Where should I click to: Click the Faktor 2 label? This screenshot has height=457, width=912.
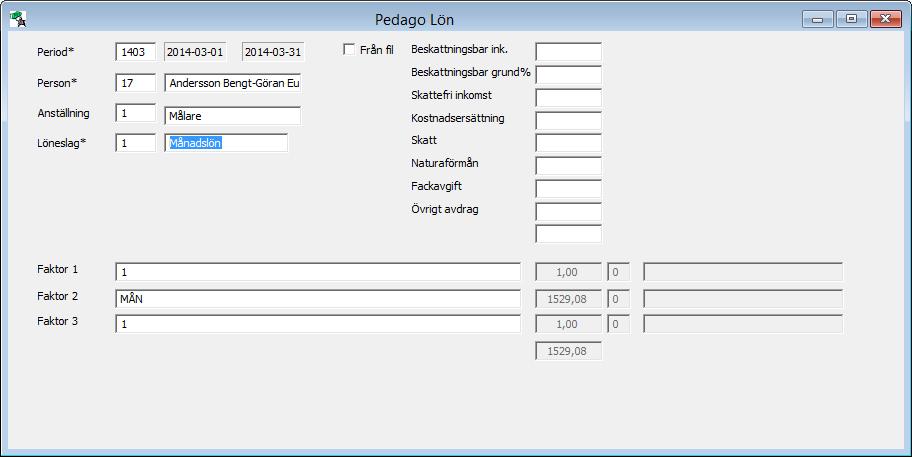[58, 296]
